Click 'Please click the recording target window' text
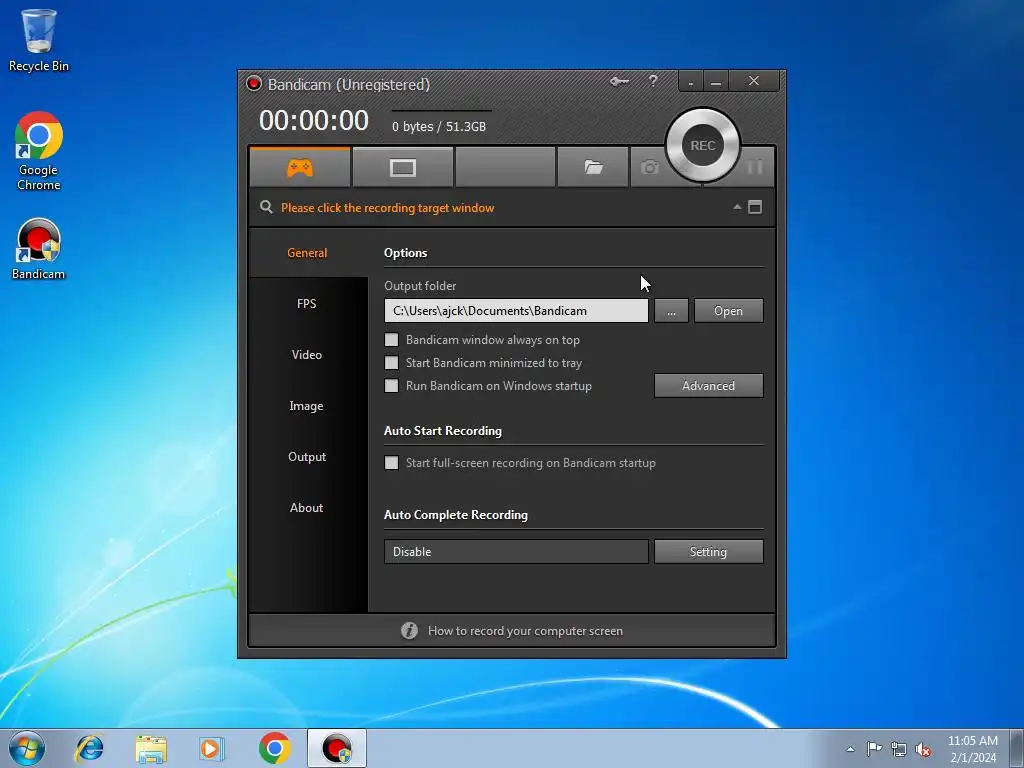1024x768 pixels. (387, 208)
